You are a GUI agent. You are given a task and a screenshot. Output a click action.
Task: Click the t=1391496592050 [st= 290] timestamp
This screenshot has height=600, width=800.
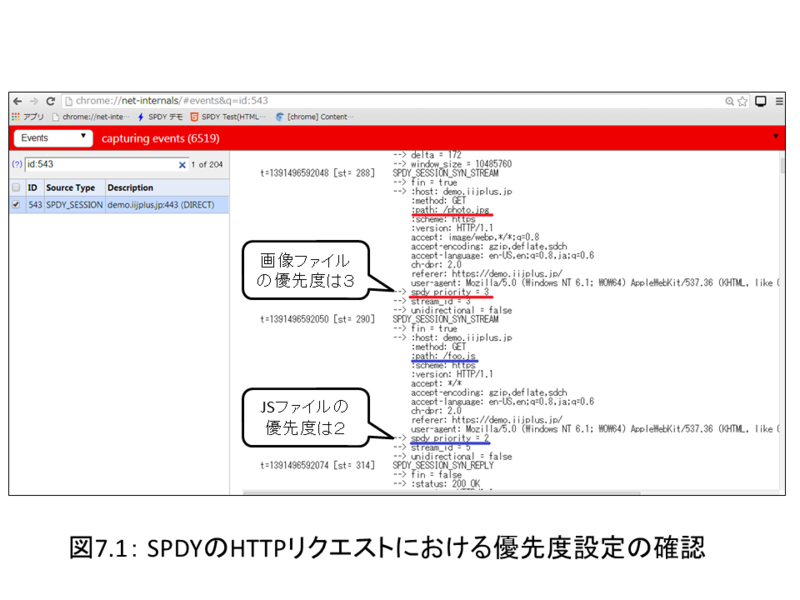(317, 319)
